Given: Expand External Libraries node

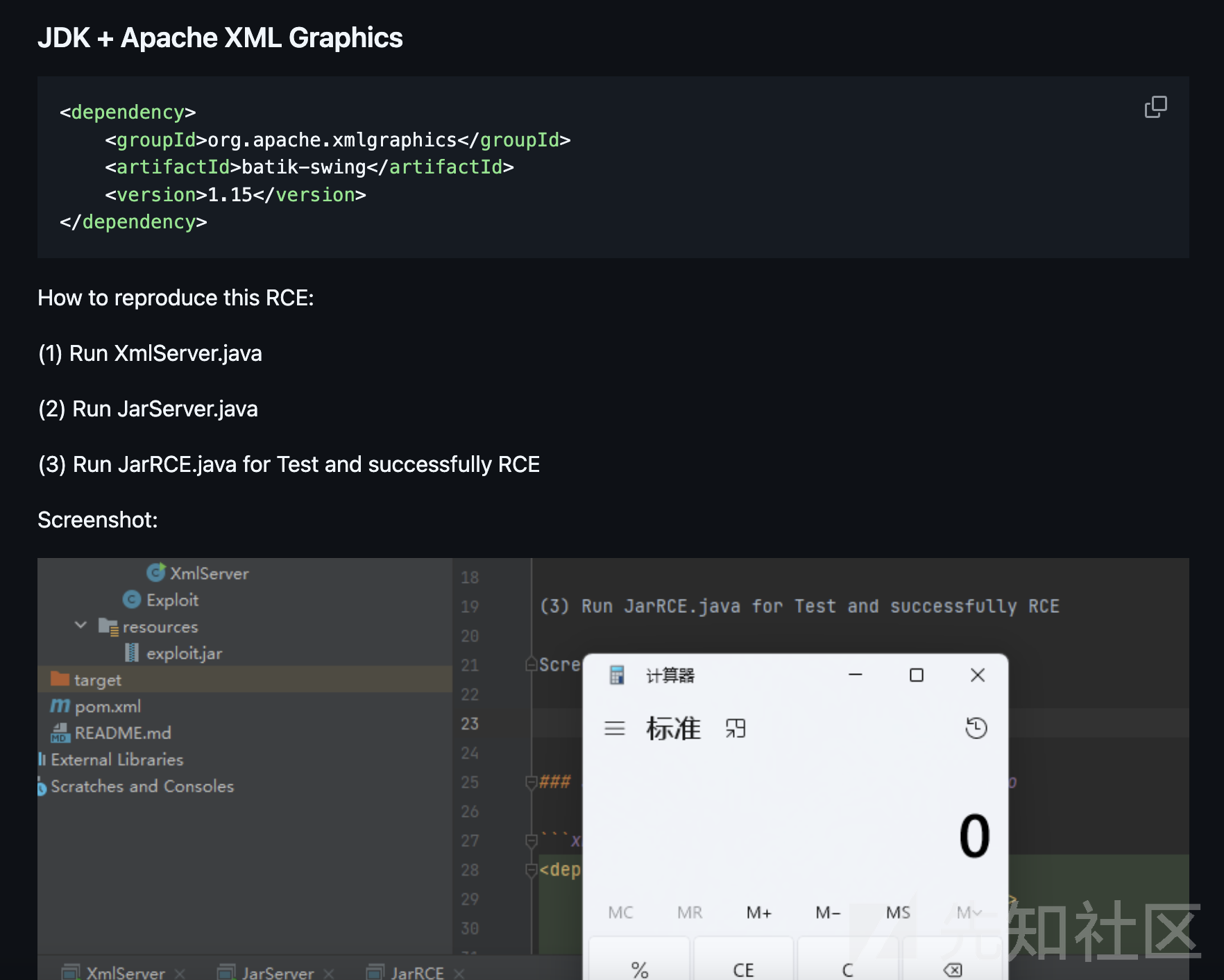Looking at the screenshot, I should 111,759.
